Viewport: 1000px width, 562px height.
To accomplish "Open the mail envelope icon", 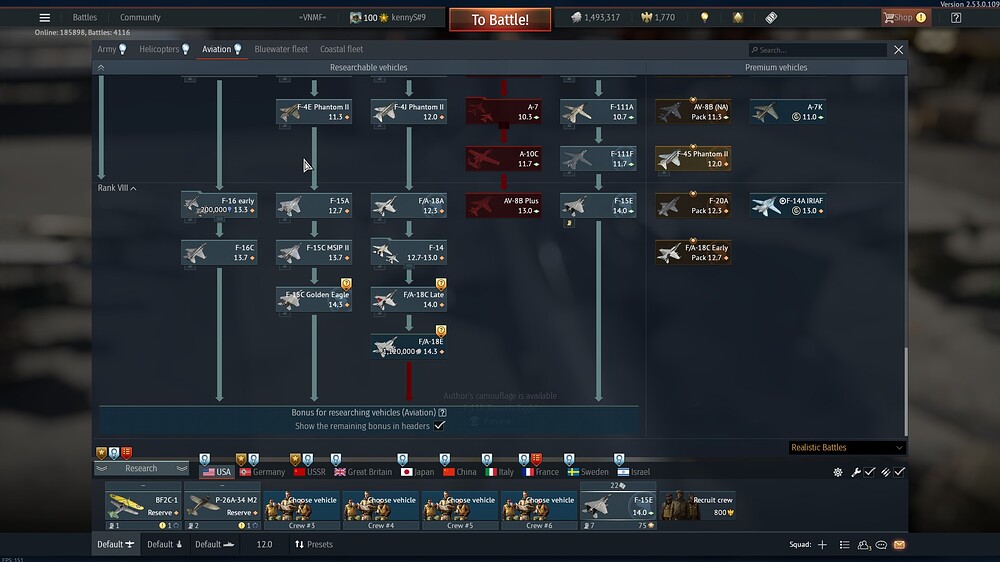I will click(x=899, y=545).
